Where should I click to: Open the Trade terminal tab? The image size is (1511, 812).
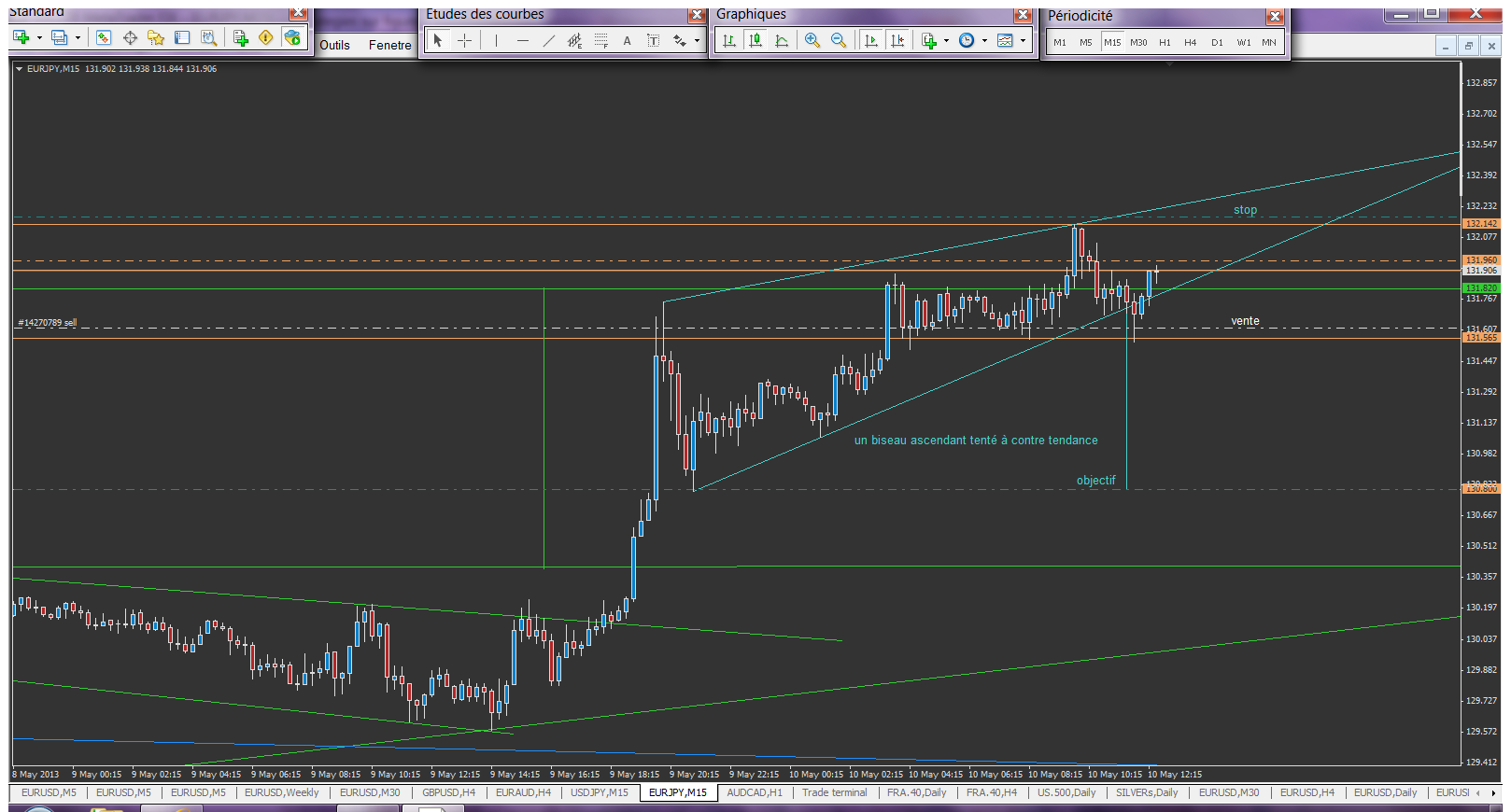coord(834,793)
